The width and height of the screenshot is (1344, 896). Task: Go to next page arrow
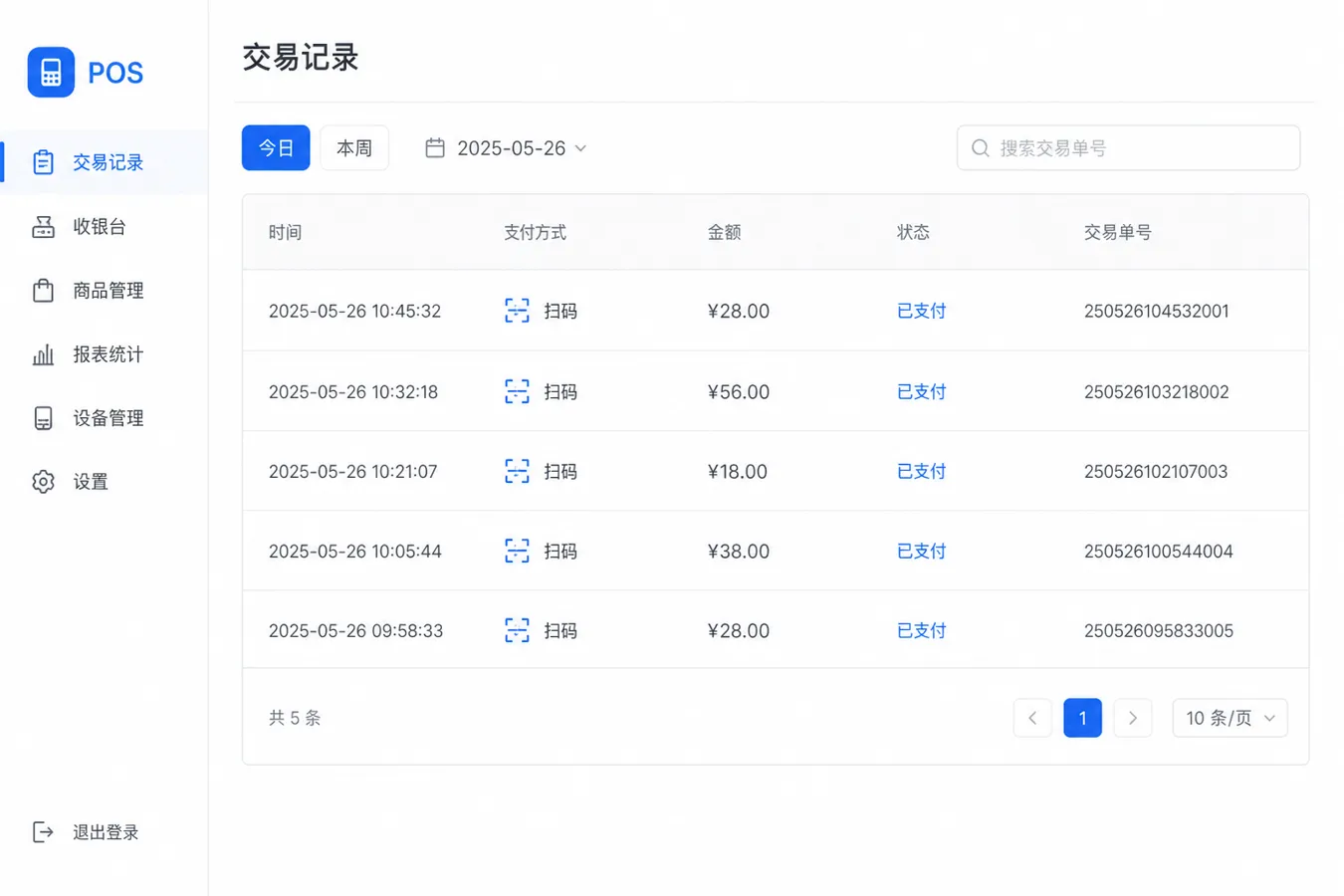1133,718
